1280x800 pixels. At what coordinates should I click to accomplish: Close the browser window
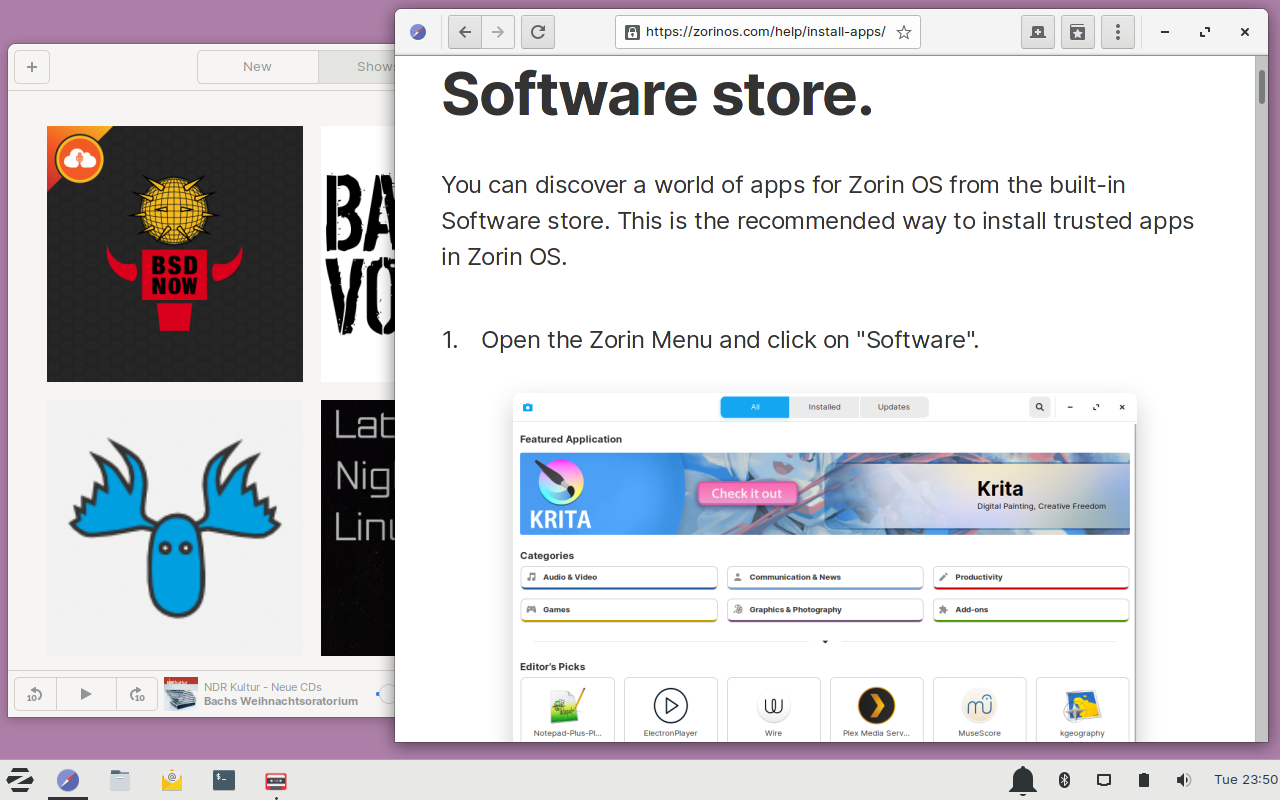pos(1245,32)
